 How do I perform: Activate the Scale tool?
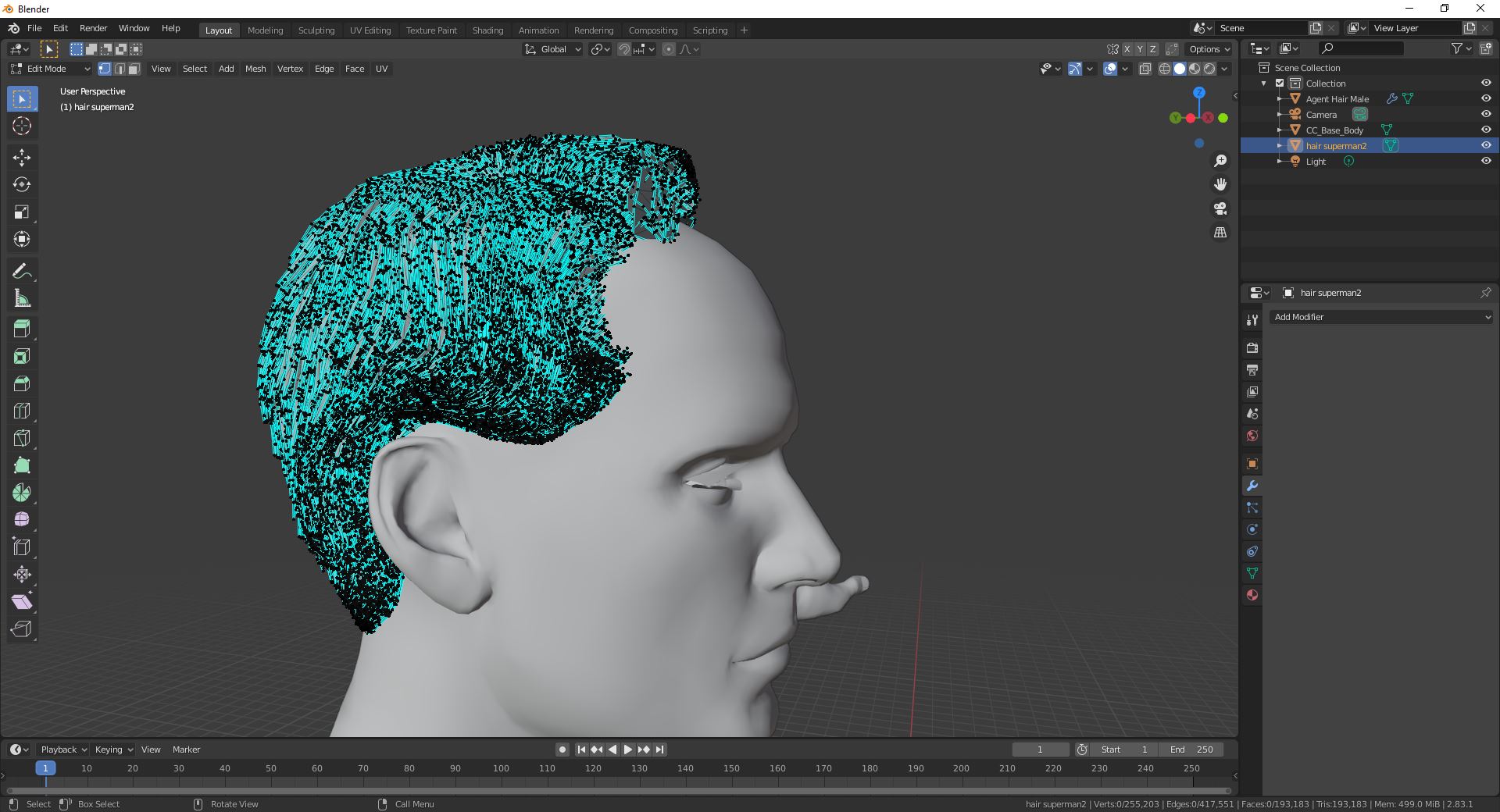click(x=22, y=212)
